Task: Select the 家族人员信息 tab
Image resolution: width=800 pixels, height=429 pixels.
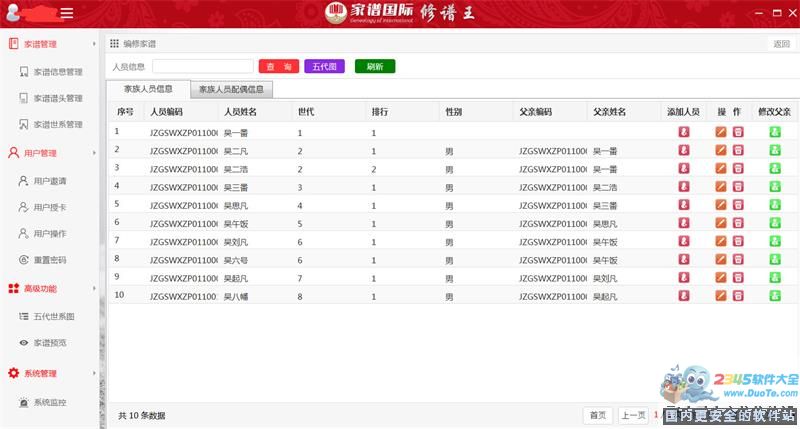Action: (148, 89)
